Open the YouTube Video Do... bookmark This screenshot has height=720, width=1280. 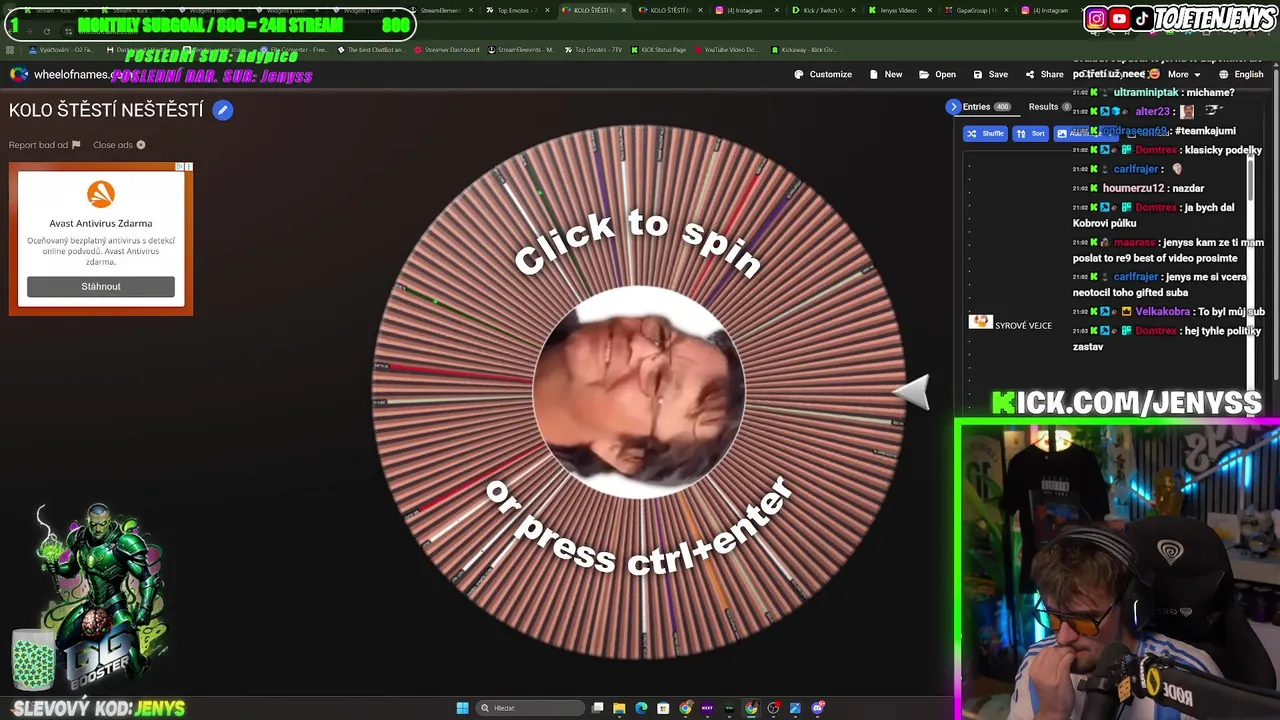pyautogui.click(x=725, y=49)
